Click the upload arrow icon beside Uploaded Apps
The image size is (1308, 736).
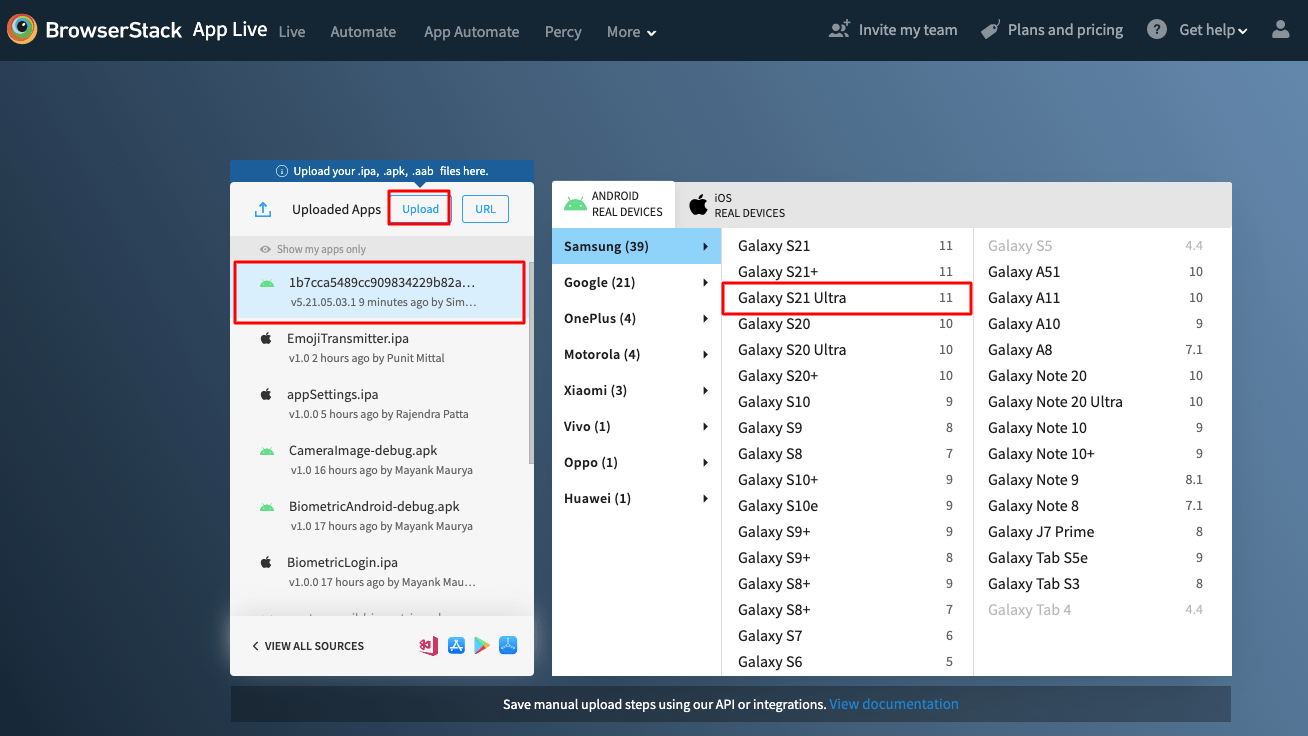tap(262, 209)
